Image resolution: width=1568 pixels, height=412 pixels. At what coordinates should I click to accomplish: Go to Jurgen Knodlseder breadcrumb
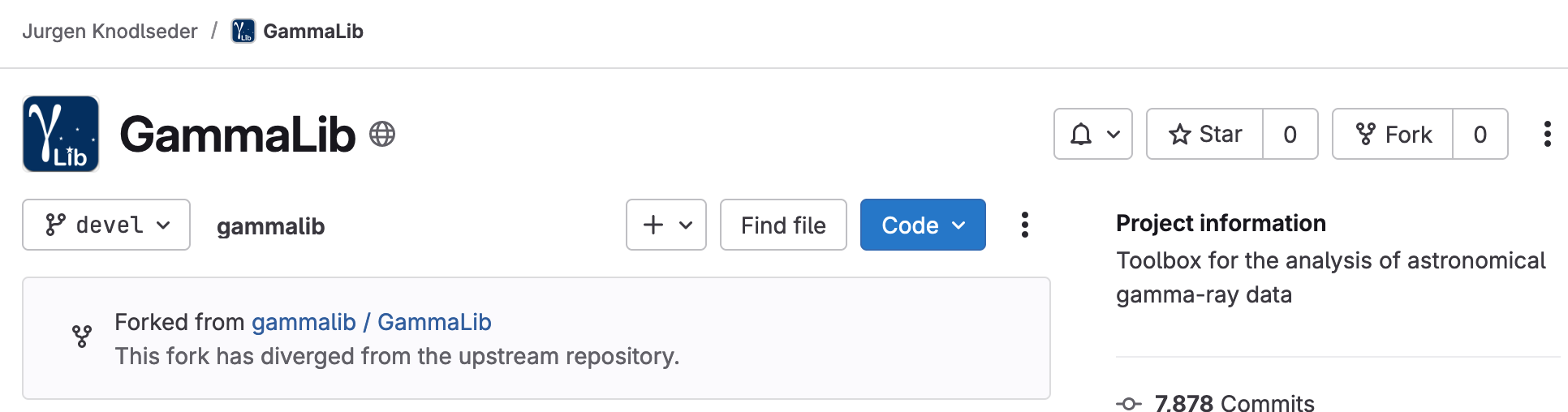110,32
